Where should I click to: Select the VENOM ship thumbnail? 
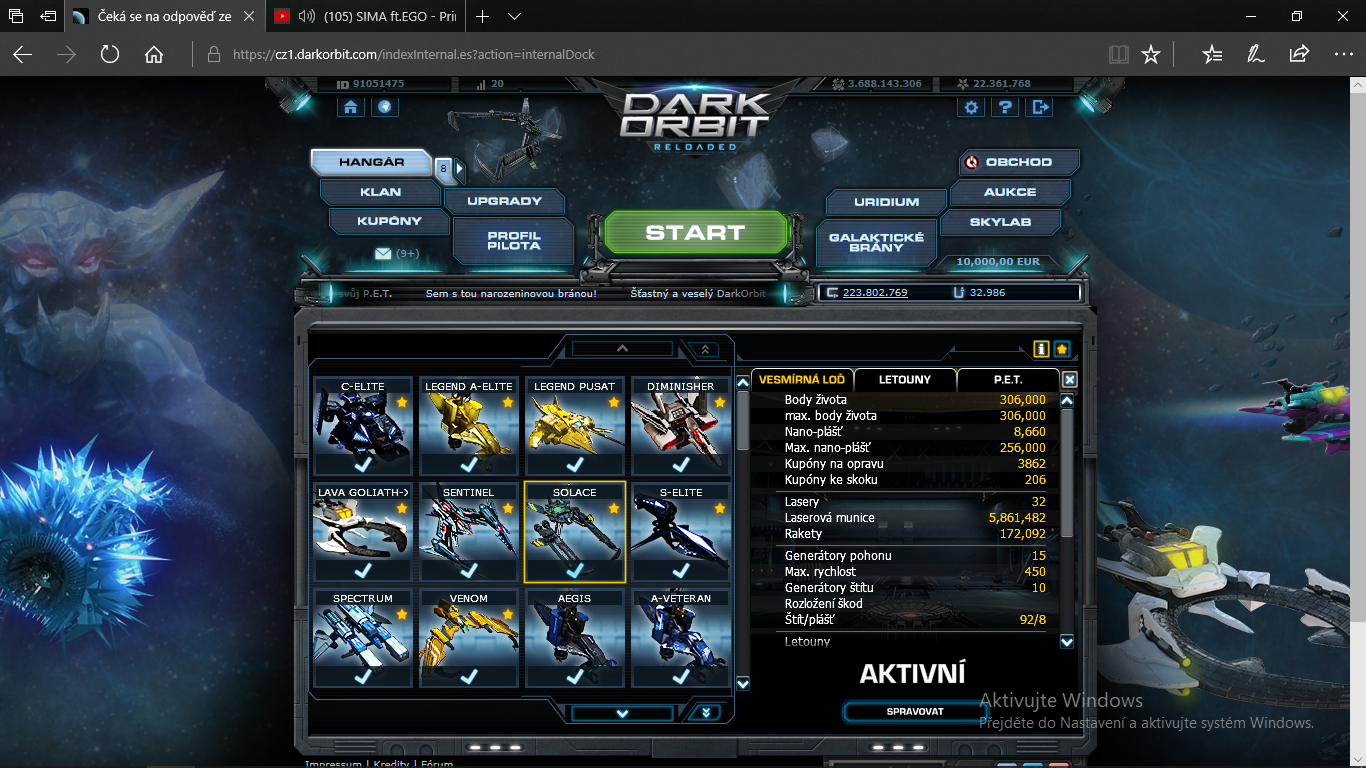469,638
